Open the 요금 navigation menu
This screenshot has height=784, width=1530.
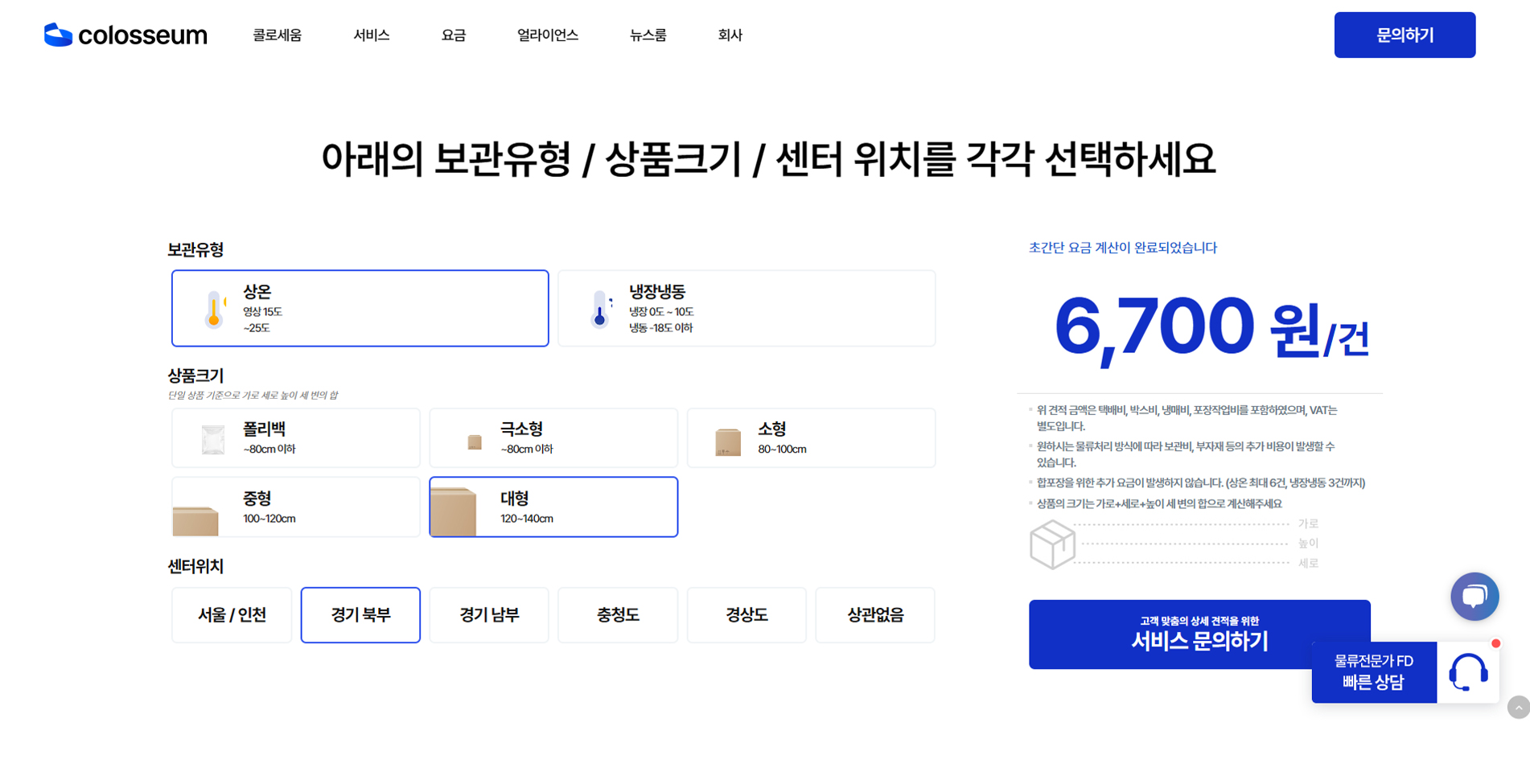point(454,35)
